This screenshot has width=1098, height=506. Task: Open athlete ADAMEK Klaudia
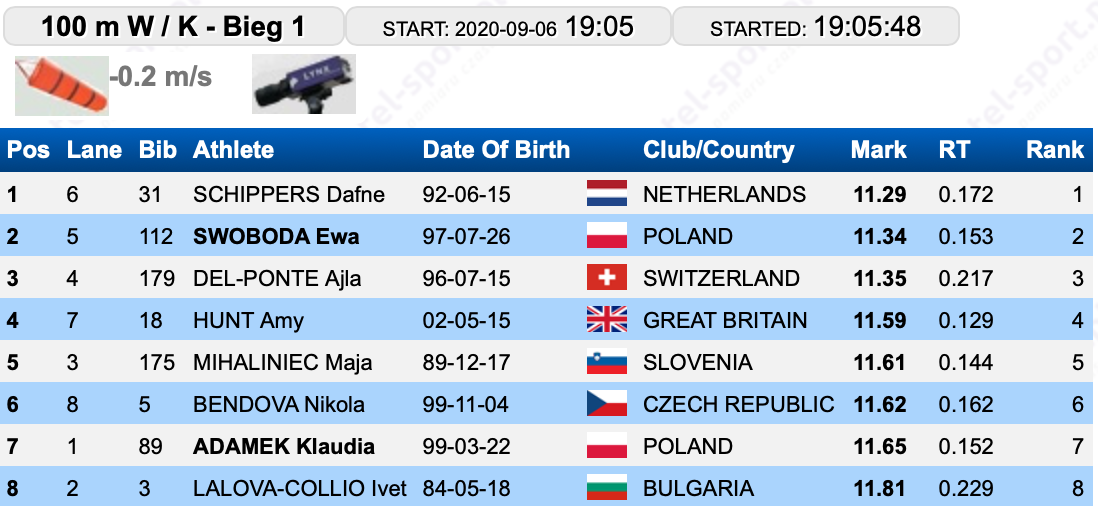[x=284, y=447]
